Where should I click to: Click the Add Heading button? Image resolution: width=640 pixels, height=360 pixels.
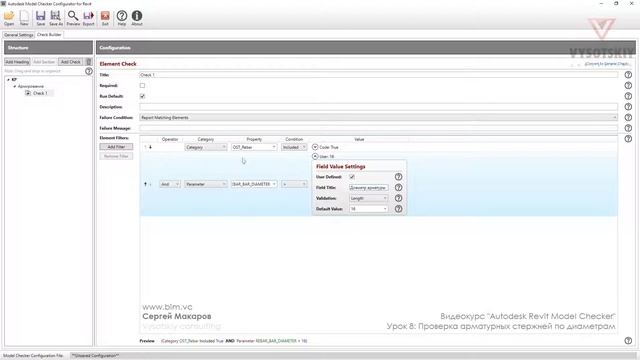click(x=17, y=62)
